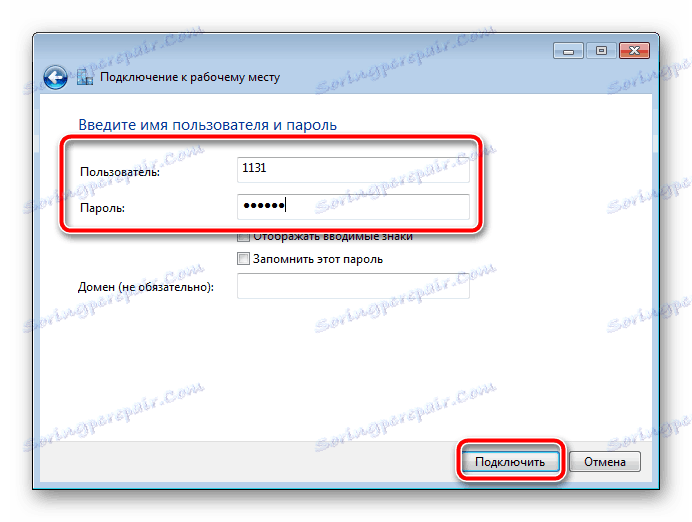Viewport: 692px width, 522px height.
Task: Click the Домен (не обязательно) field
Action: click(x=353, y=286)
